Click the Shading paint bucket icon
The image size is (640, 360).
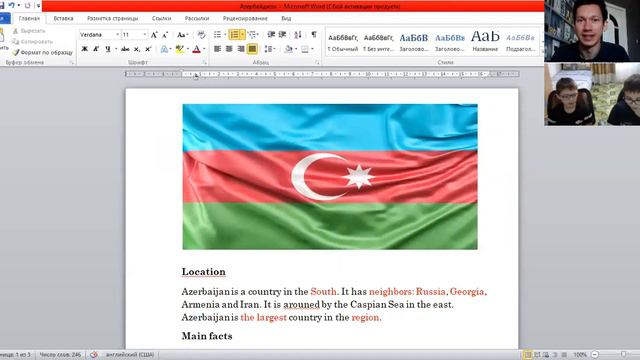pos(289,49)
